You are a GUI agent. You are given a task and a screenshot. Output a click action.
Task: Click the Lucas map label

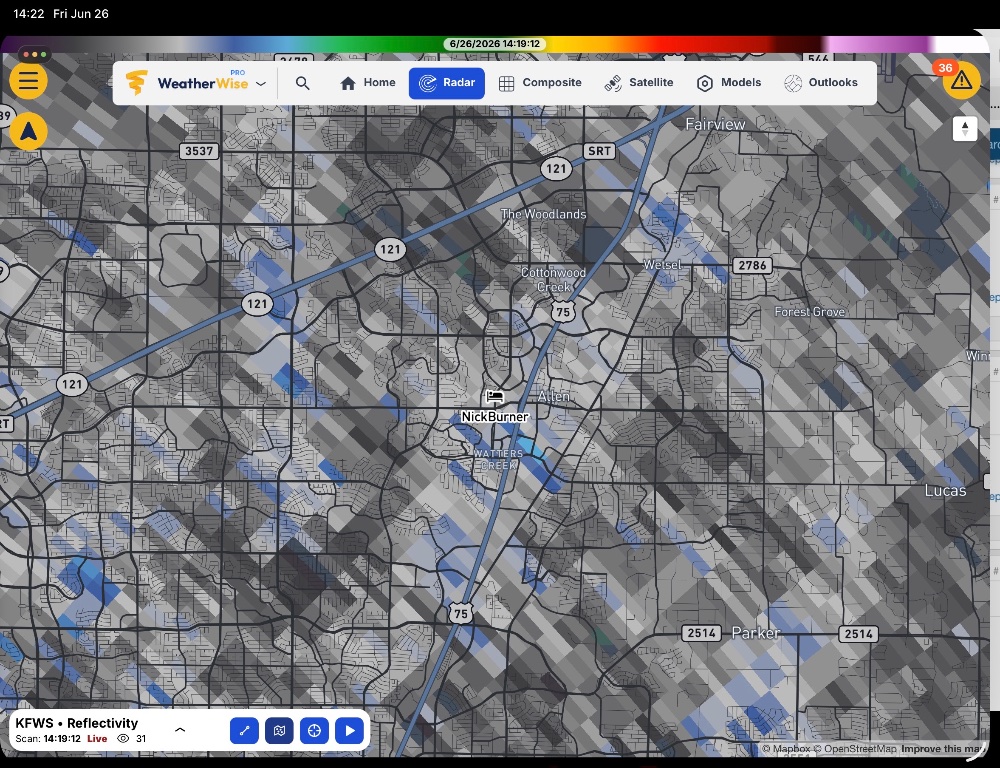(x=945, y=491)
